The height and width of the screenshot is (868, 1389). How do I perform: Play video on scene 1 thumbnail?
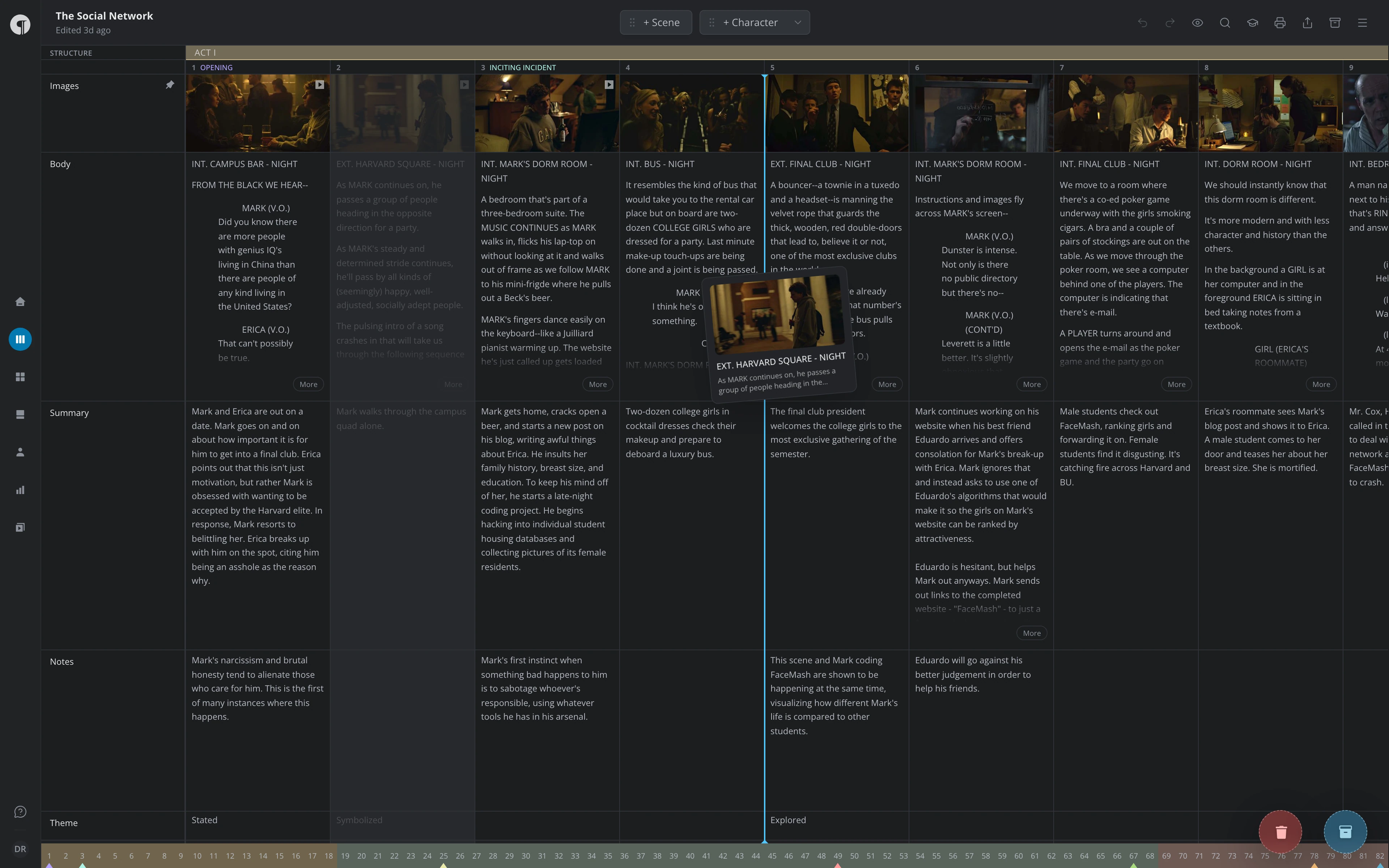(x=320, y=84)
